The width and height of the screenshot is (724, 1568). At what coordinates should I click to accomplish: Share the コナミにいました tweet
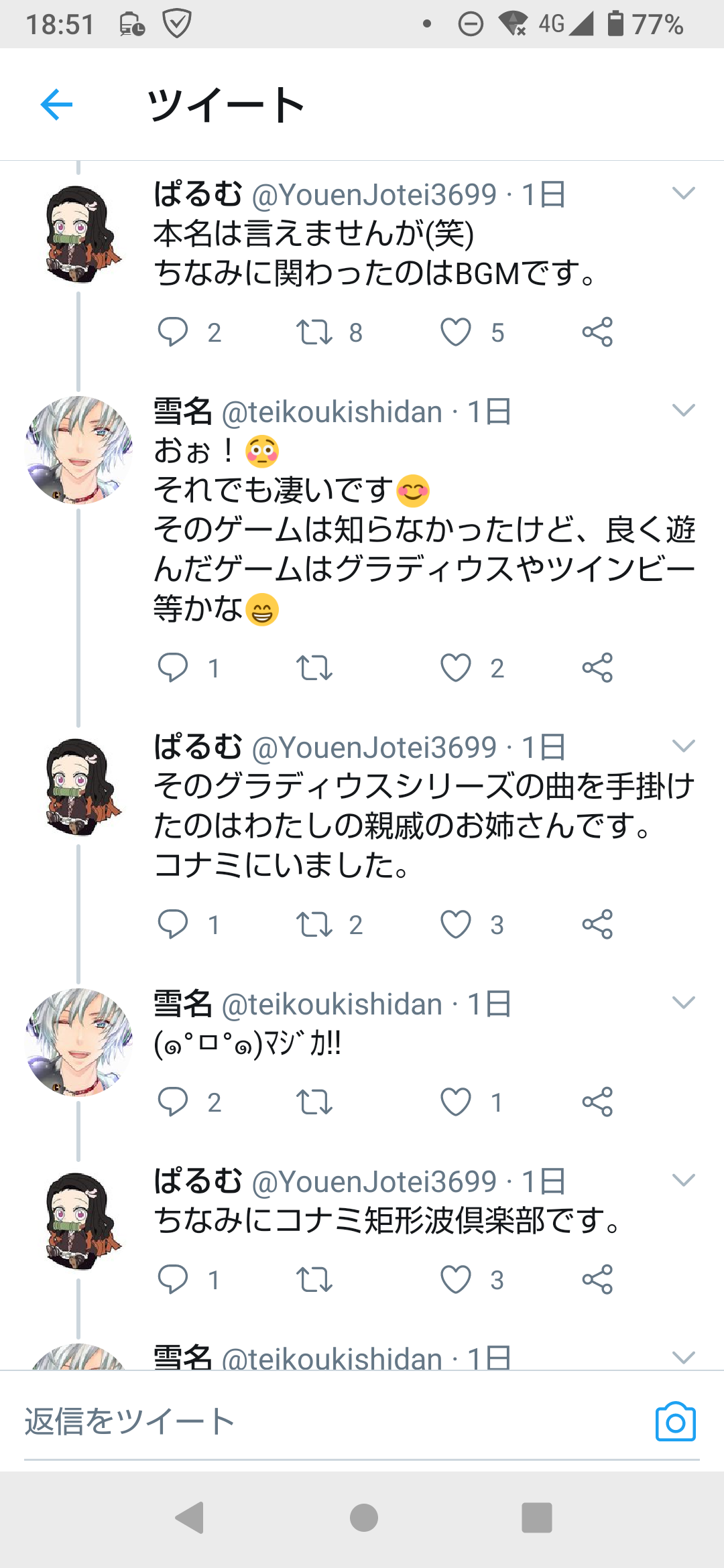click(597, 925)
